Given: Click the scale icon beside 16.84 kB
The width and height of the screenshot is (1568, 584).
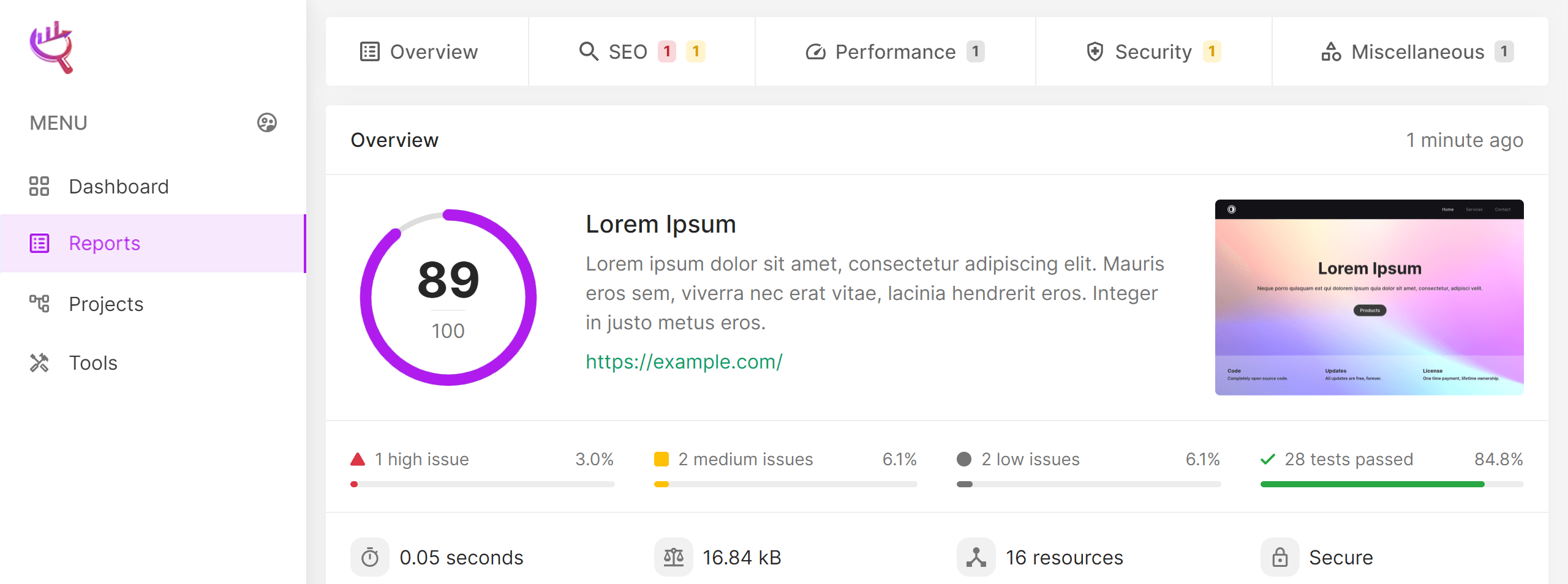Looking at the screenshot, I should tap(674, 557).
